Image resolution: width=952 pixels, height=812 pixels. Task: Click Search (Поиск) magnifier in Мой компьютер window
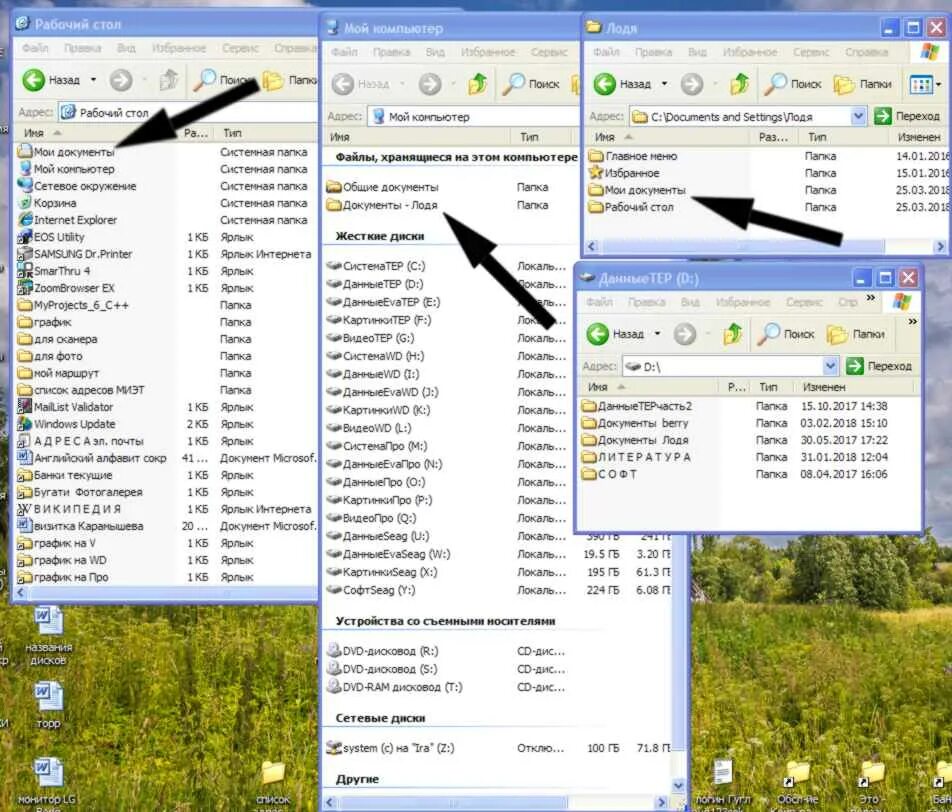tap(513, 84)
